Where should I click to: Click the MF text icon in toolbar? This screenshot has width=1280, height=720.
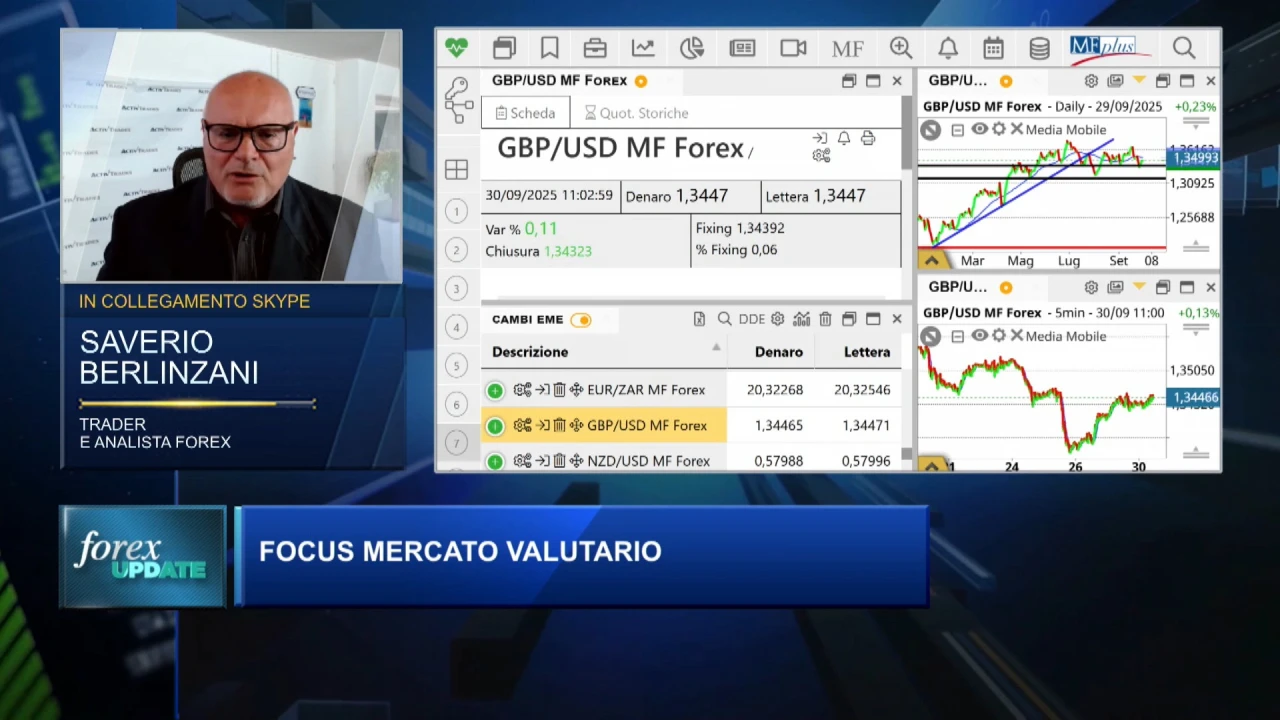coord(847,48)
